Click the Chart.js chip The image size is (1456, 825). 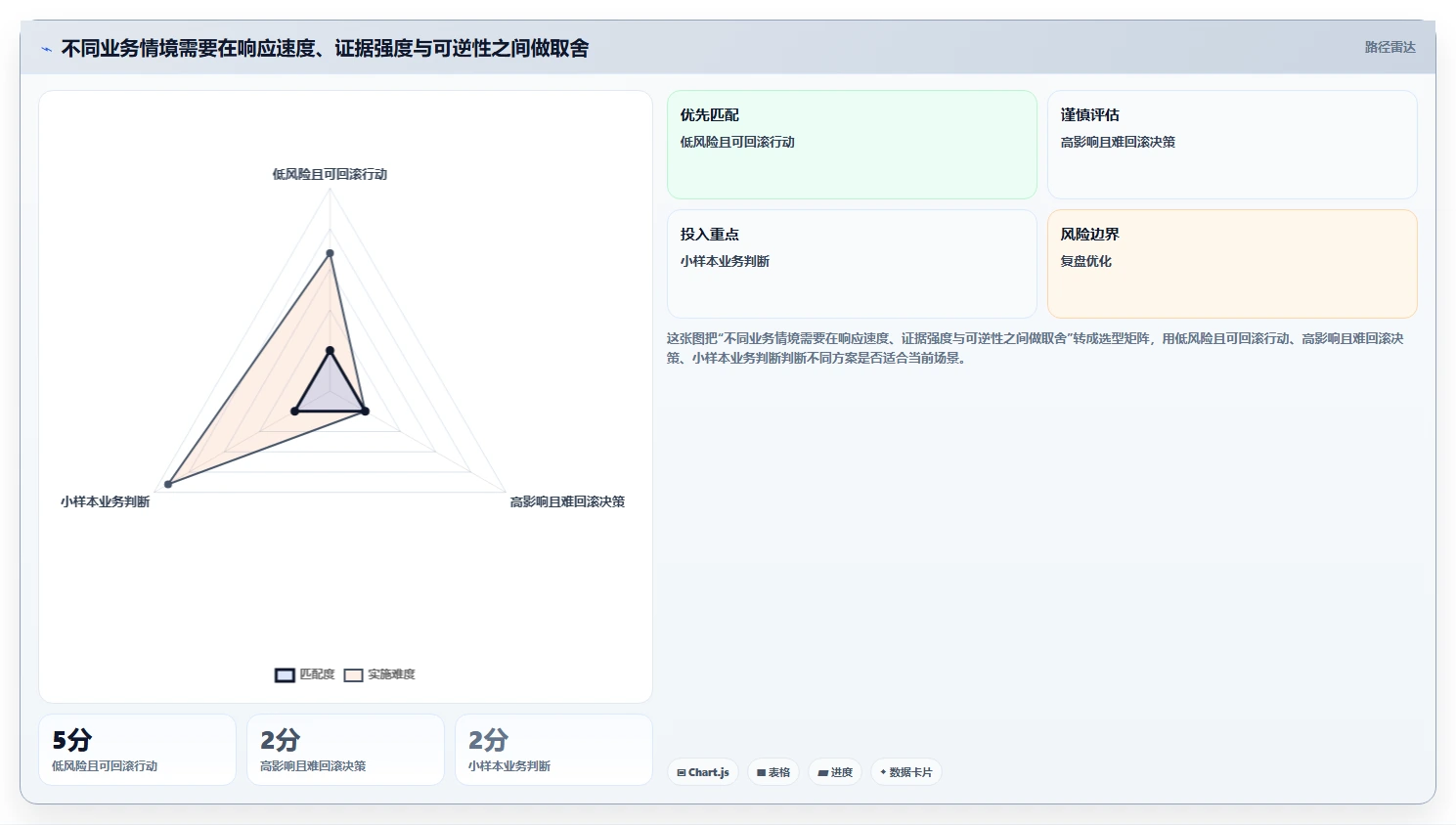click(703, 772)
